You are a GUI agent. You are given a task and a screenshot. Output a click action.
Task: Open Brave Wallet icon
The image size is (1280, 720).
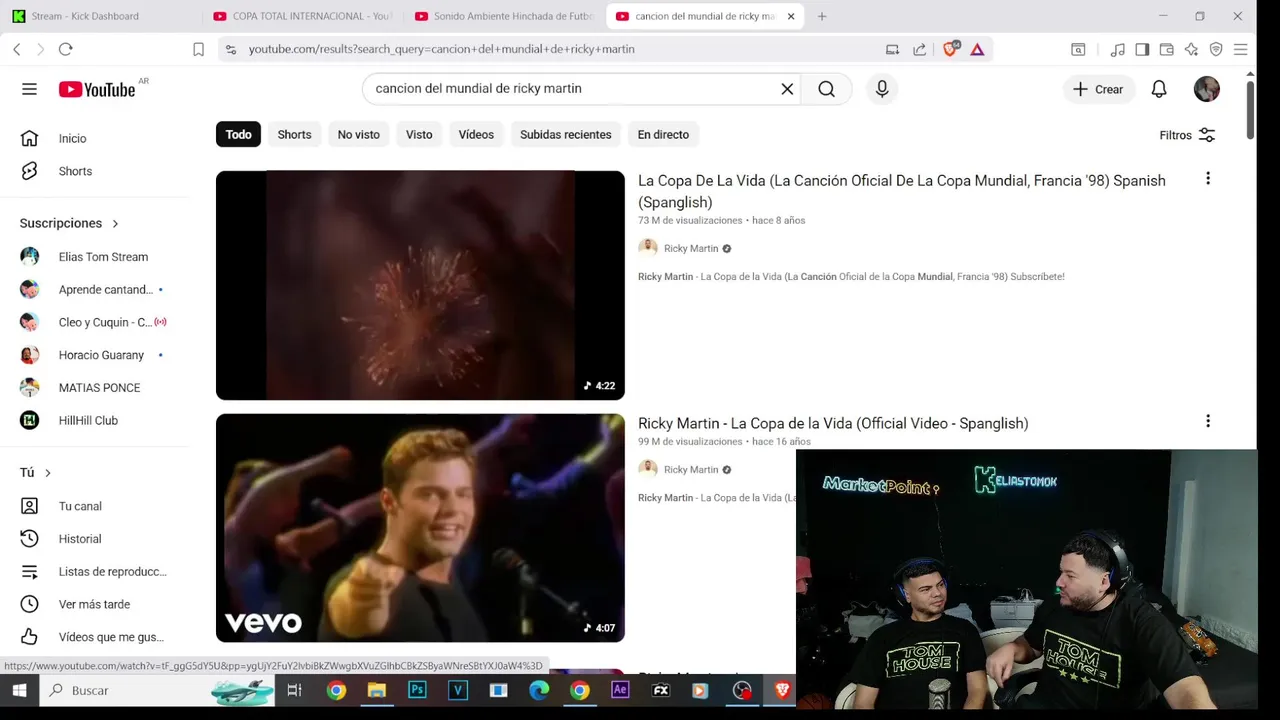[1166, 49]
